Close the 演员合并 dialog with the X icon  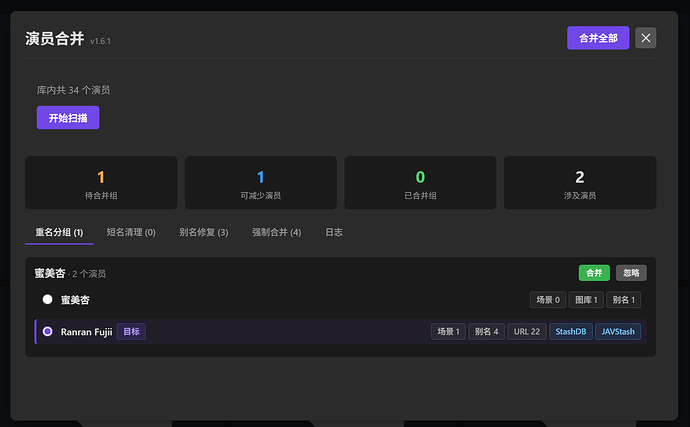point(646,38)
